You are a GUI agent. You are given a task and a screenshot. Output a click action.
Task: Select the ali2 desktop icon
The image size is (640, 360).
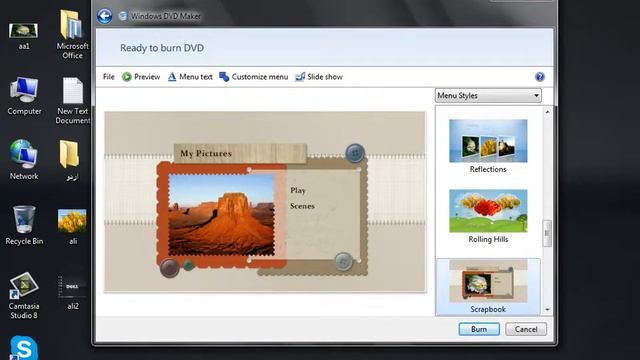[x=72, y=292]
